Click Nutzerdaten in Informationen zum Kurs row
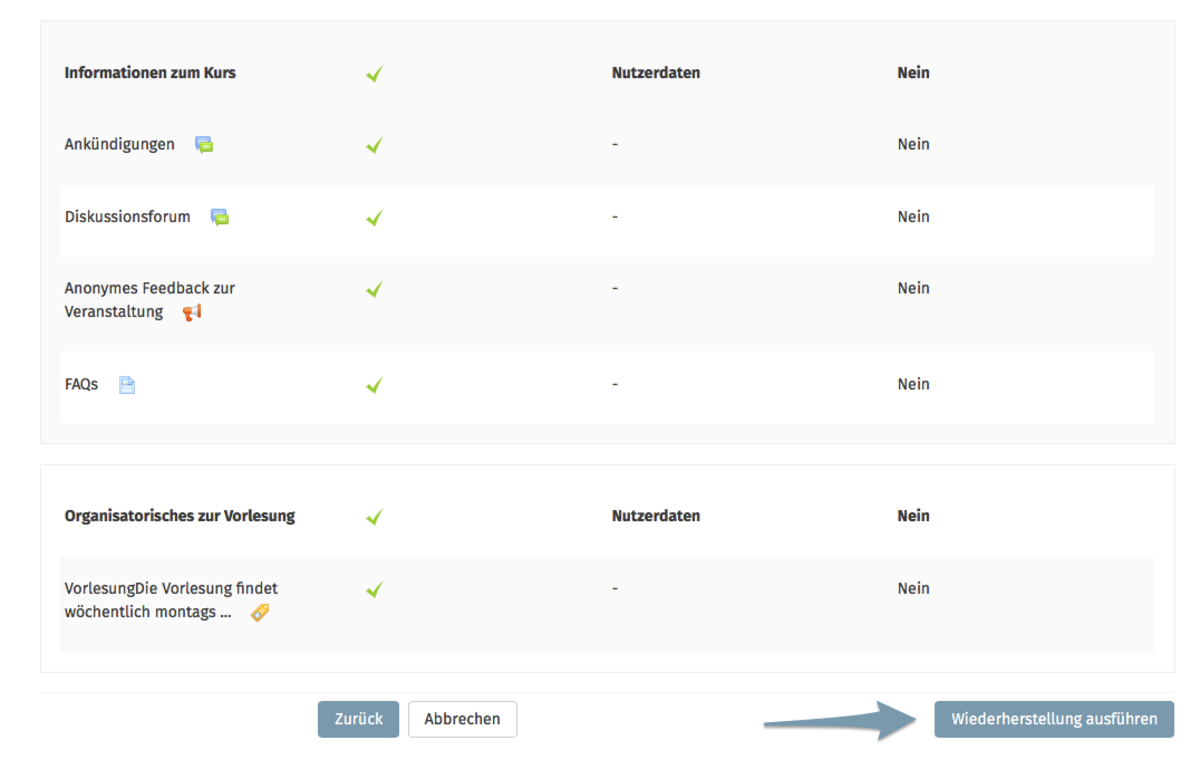1200x769 pixels. point(656,73)
